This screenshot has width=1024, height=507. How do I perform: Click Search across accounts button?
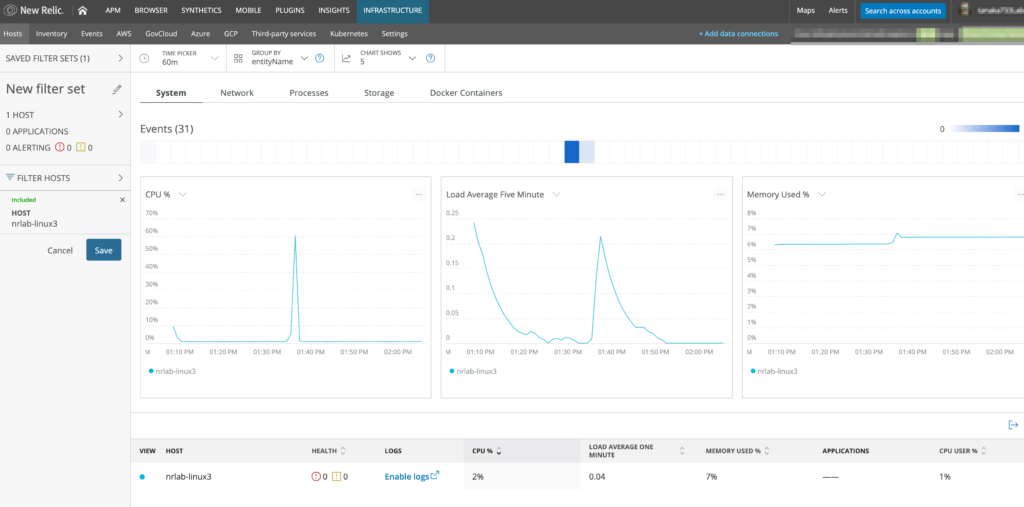(x=903, y=10)
